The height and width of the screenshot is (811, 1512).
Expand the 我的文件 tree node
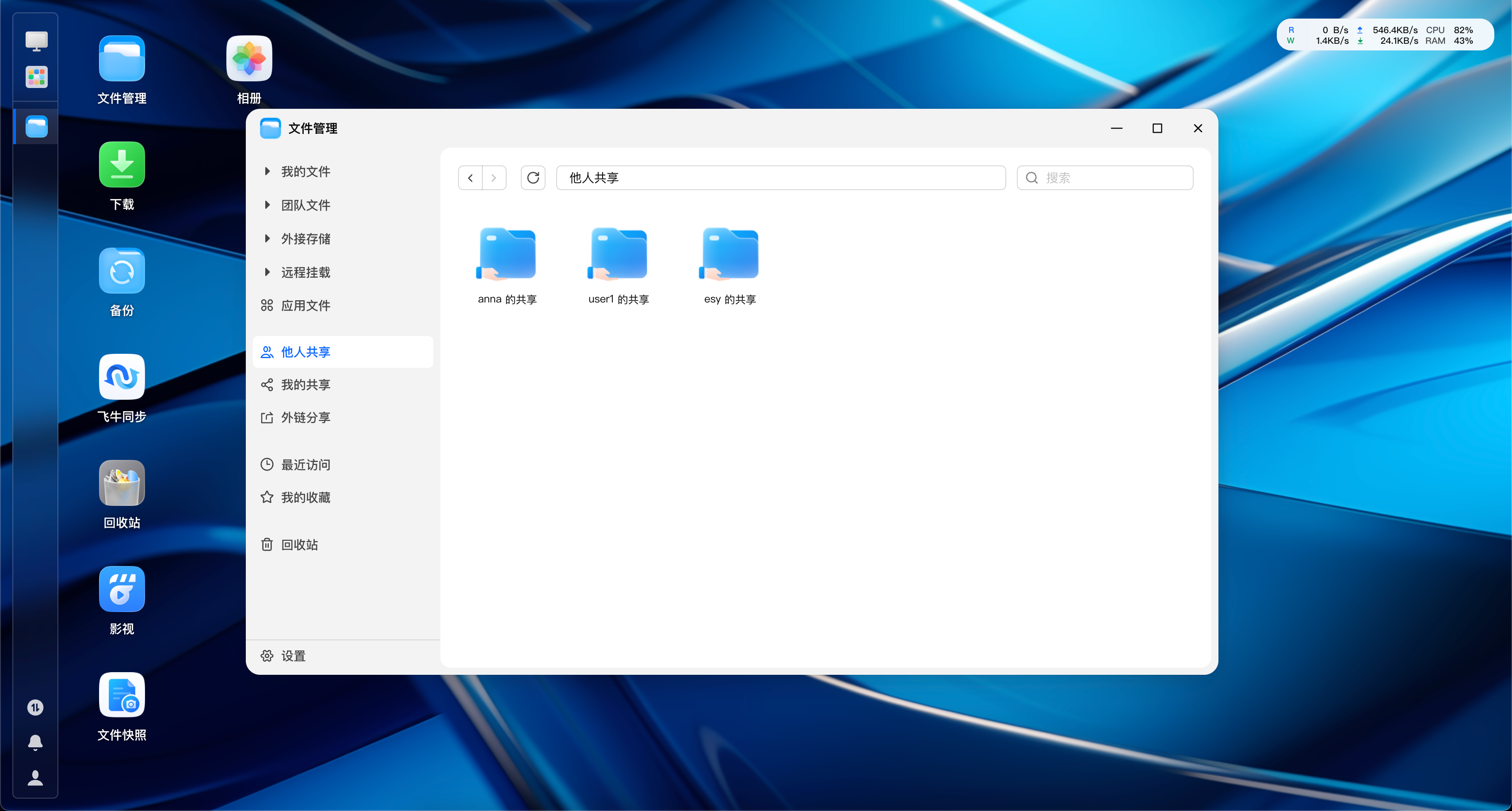pyautogui.click(x=267, y=172)
